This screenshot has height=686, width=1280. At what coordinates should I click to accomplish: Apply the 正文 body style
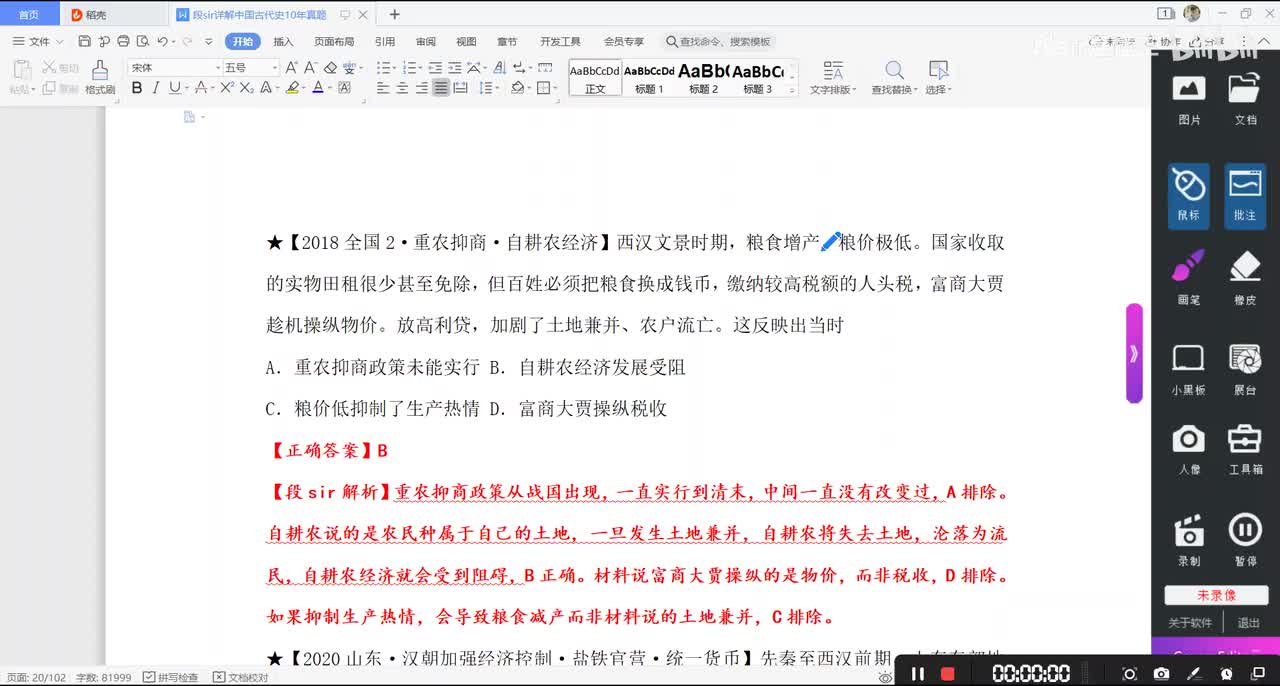click(595, 78)
